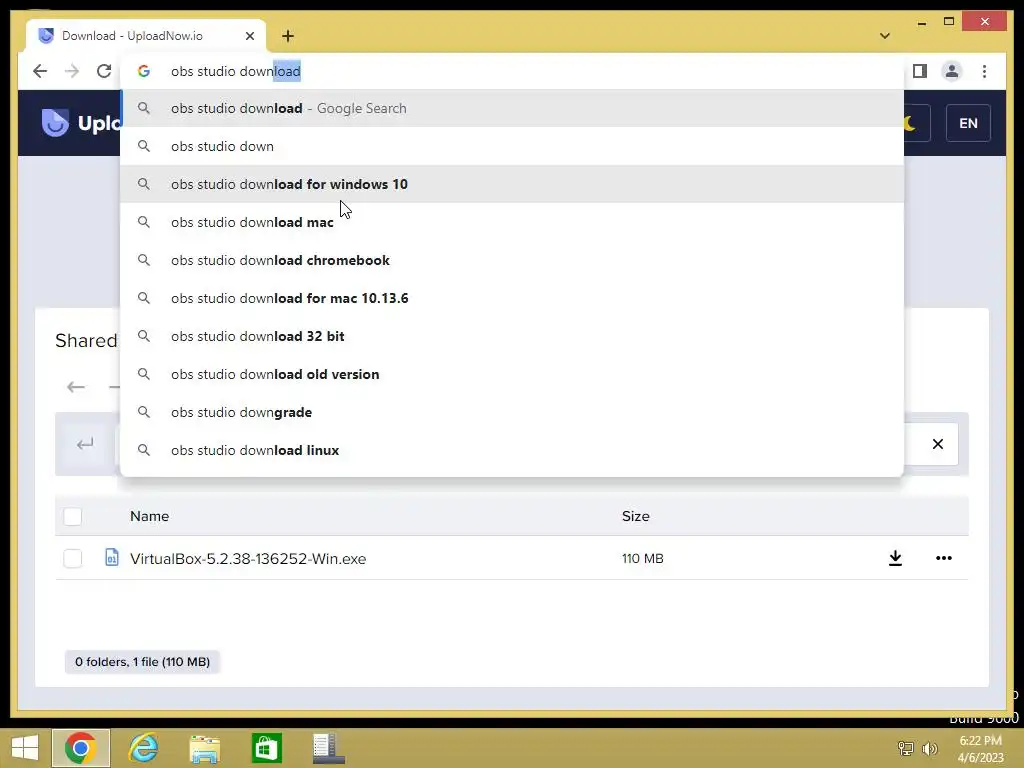Select 'obs studio download 32 bit' suggestion
Image resolution: width=1024 pixels, height=768 pixels.
tap(512, 336)
